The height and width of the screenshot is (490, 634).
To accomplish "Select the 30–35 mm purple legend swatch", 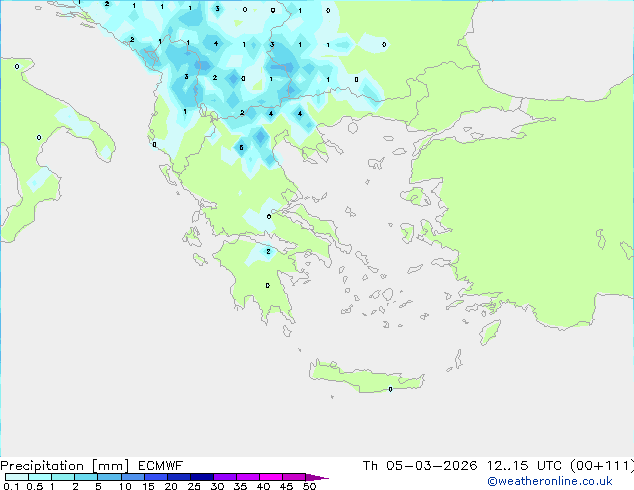I will pos(224,477).
